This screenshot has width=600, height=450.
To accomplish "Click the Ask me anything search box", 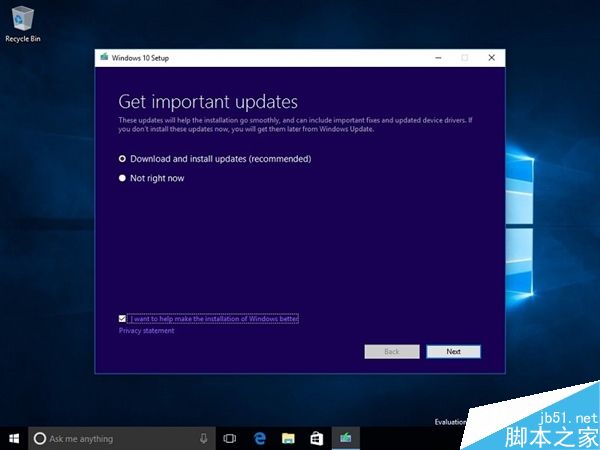I will tap(122, 439).
